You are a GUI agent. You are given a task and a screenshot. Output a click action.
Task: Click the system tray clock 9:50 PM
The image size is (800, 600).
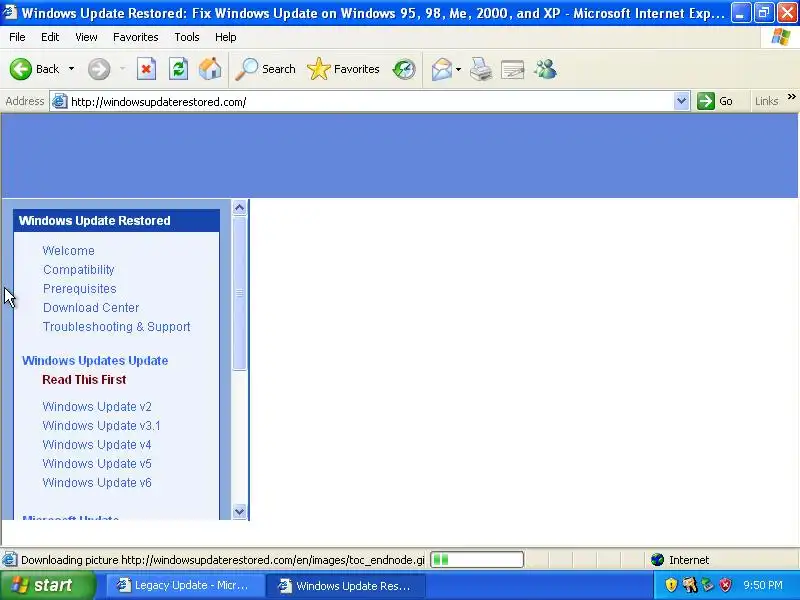coord(763,585)
